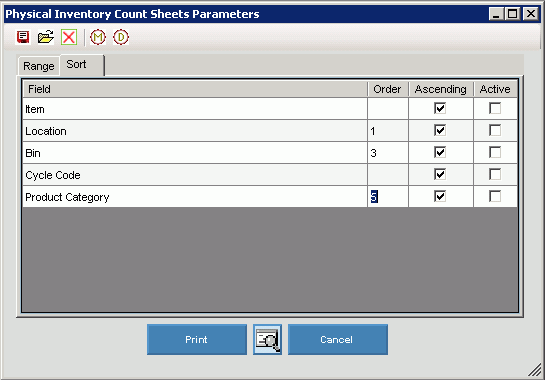This screenshot has width=545, height=380.
Task: Tick the Active checkbox for Product Category
Action: (495, 196)
